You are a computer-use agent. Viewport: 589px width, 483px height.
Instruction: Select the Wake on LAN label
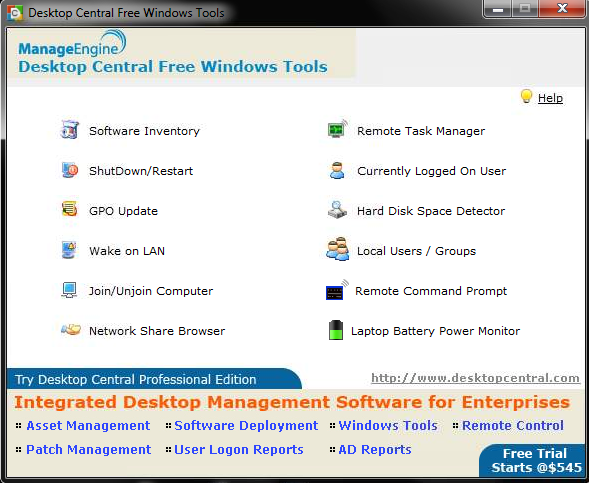[x=127, y=251]
